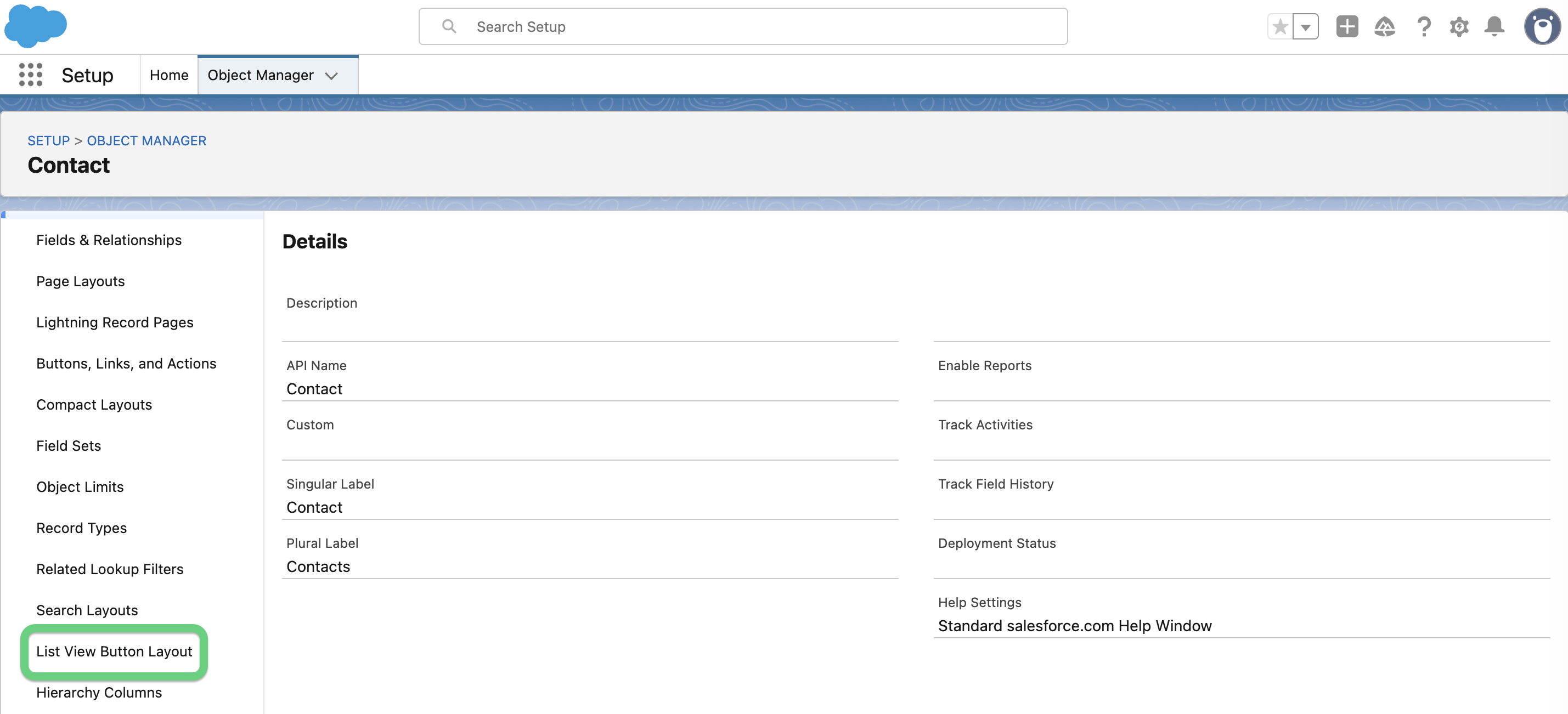The image size is (1568, 714).
Task: Open the global actions plus icon
Action: click(1347, 27)
